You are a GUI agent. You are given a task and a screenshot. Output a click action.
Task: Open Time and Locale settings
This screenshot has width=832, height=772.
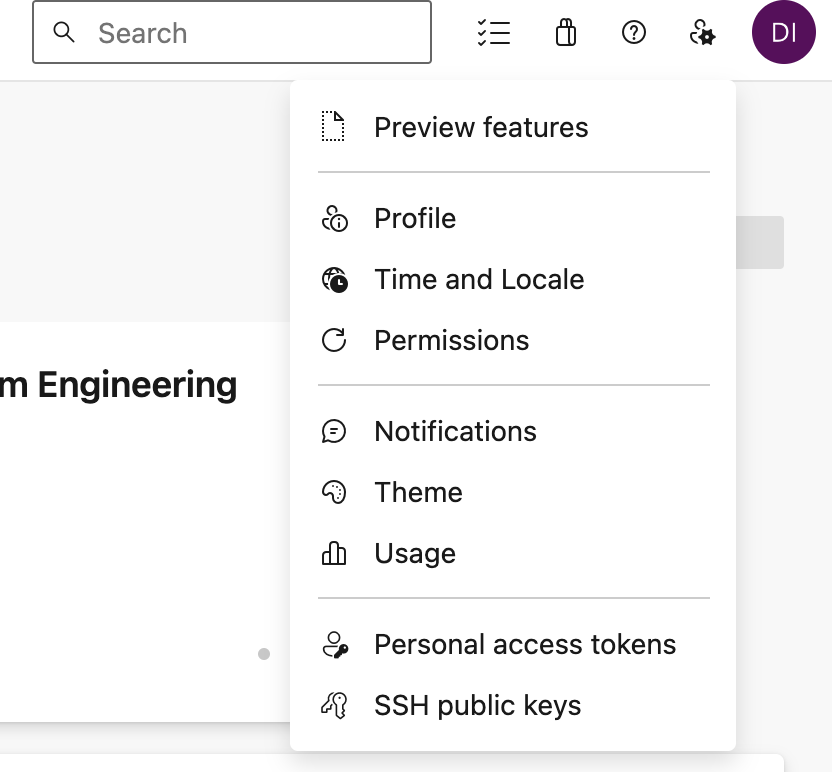pos(513,280)
